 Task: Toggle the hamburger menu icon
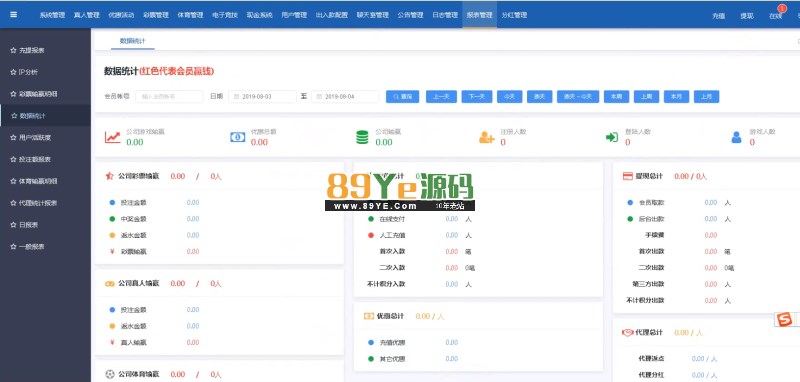[x=13, y=14]
